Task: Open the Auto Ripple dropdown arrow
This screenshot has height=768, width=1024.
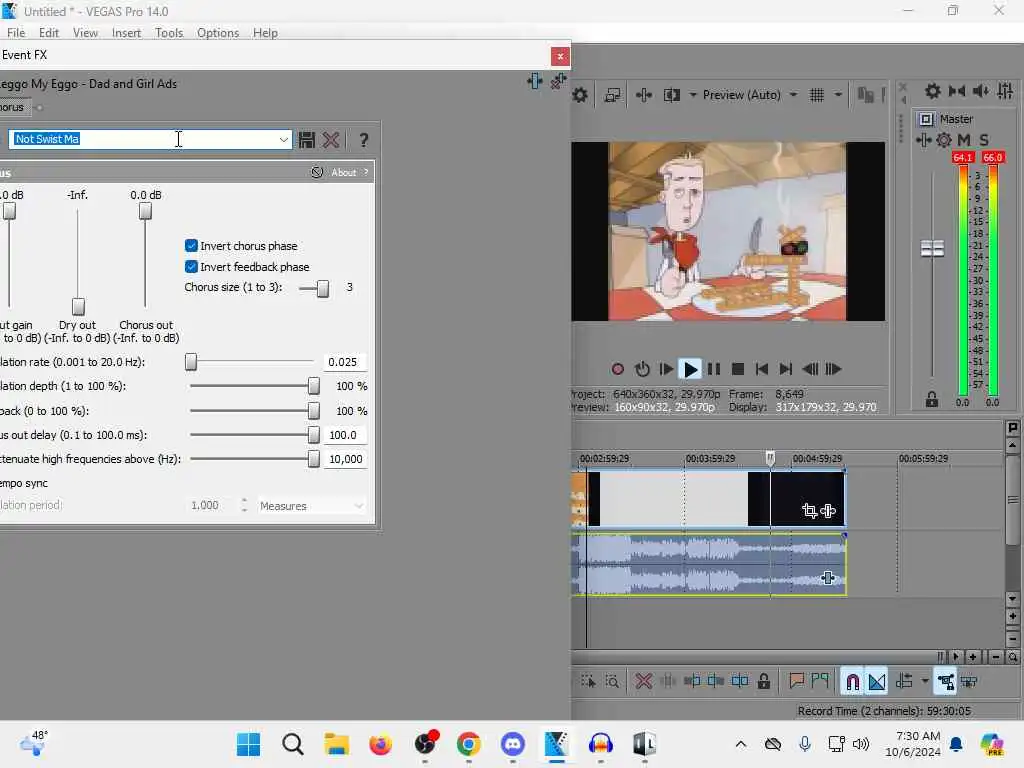Action: [925, 681]
